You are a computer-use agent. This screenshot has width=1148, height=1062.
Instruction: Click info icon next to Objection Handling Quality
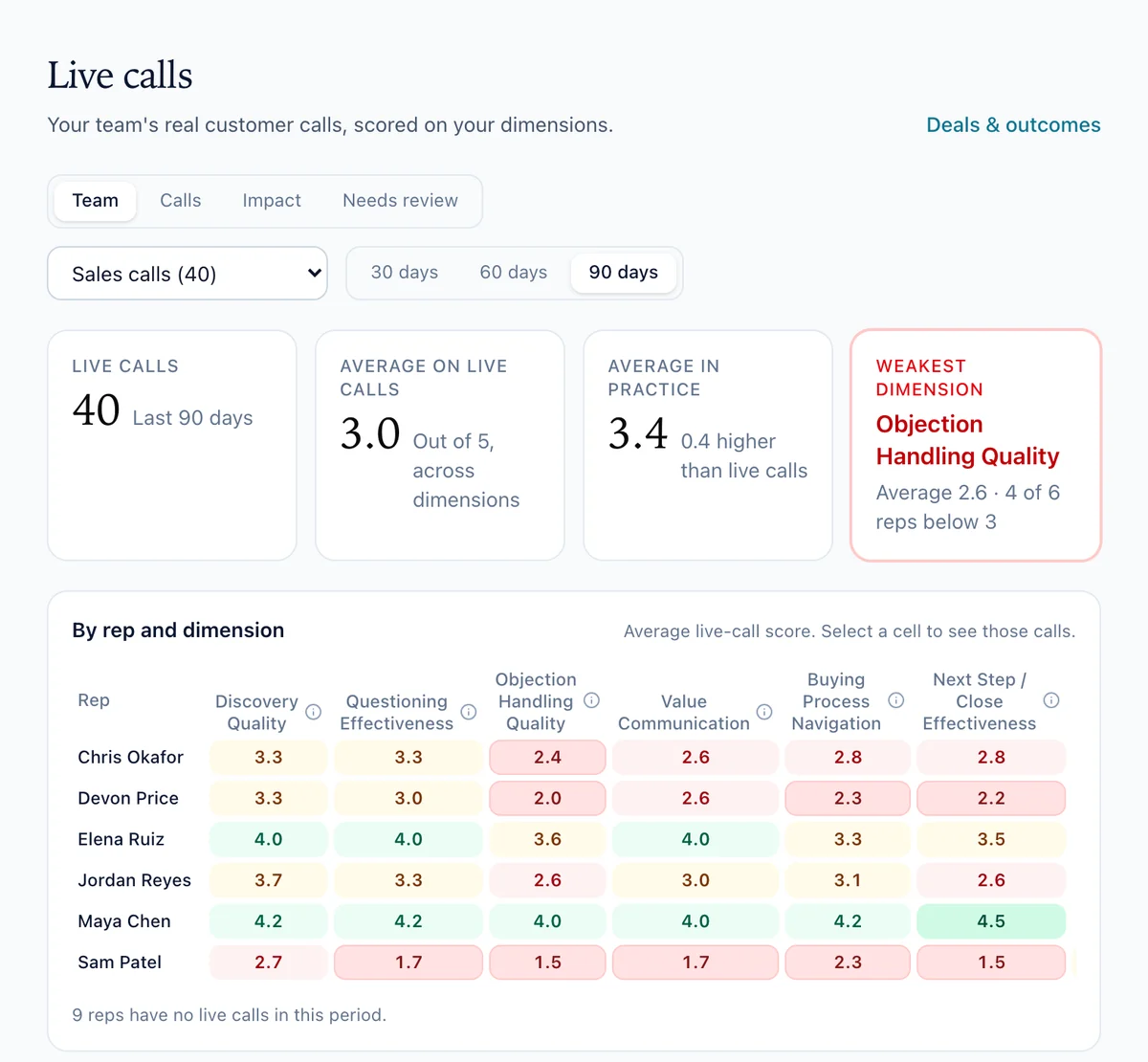[x=592, y=700]
